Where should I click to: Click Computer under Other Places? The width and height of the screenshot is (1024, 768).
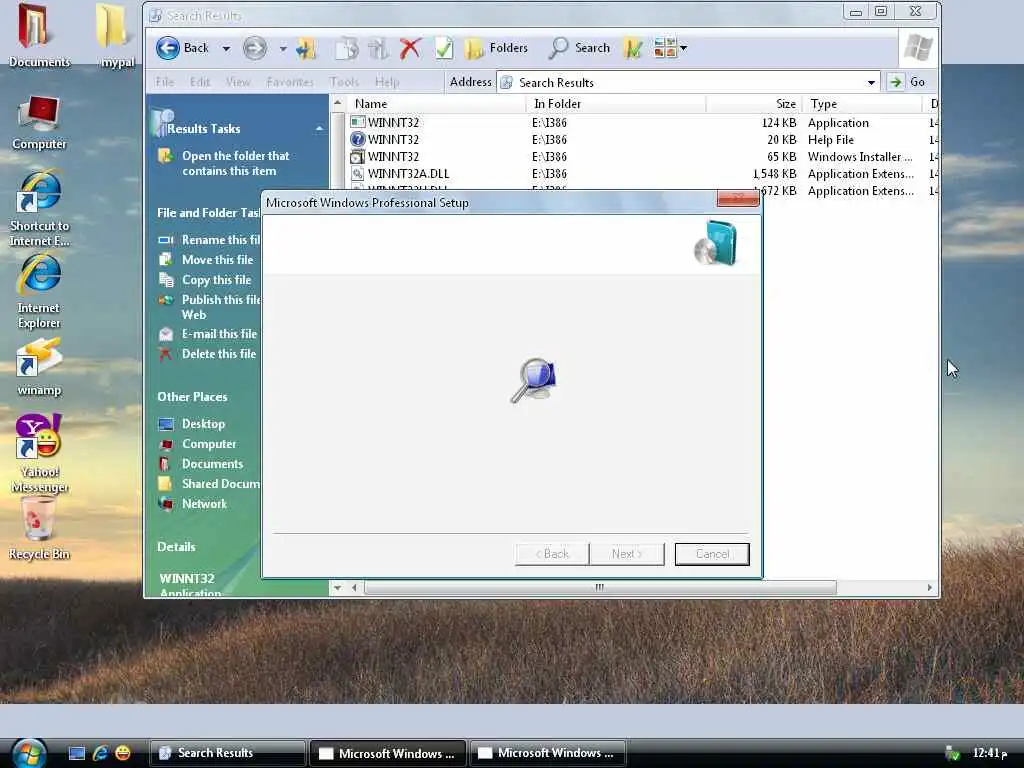point(209,444)
